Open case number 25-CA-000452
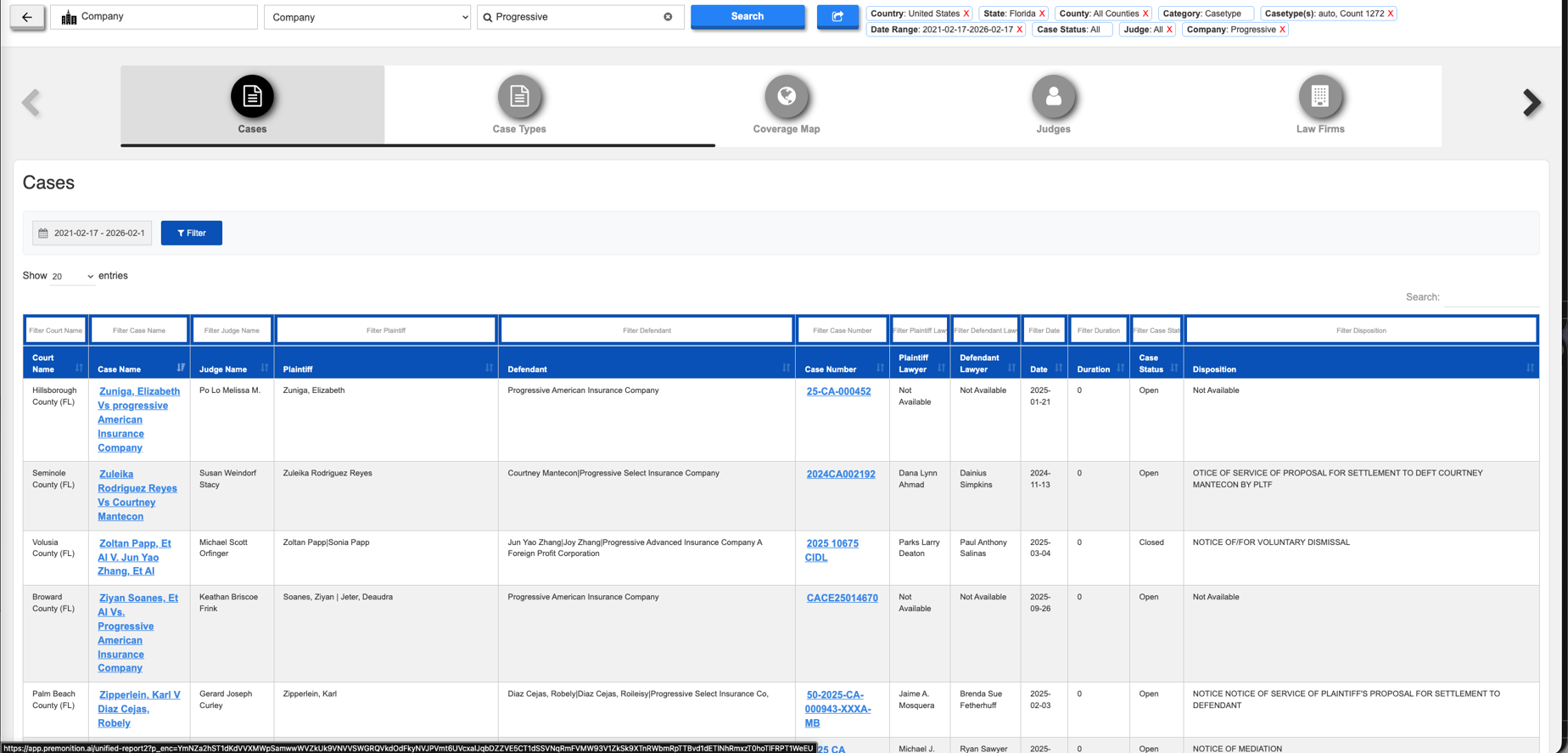 click(838, 391)
